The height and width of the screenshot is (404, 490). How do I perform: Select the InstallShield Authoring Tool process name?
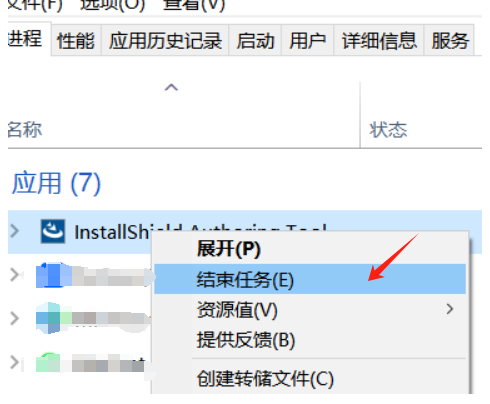point(200,232)
